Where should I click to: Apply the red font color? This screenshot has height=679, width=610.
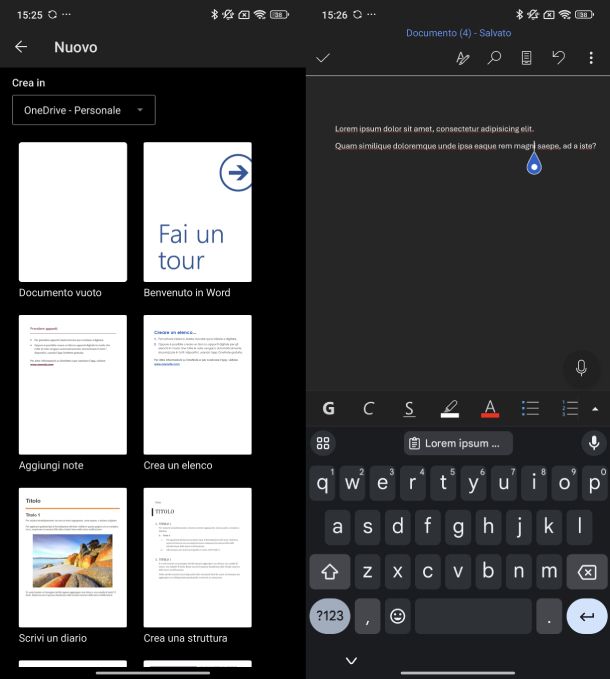click(x=490, y=408)
